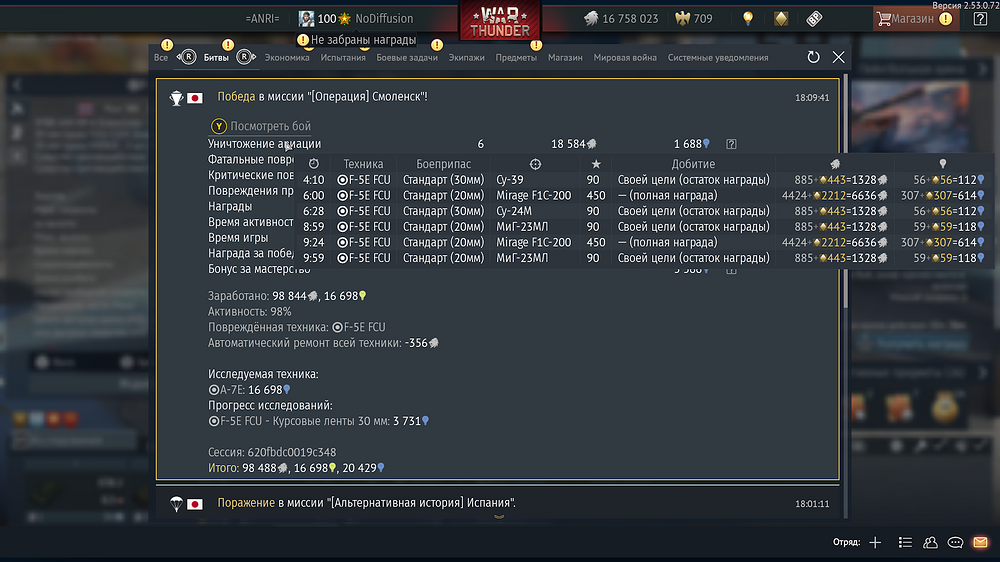Open the orange mail envelope icon
The width and height of the screenshot is (1000, 562).
(980, 542)
